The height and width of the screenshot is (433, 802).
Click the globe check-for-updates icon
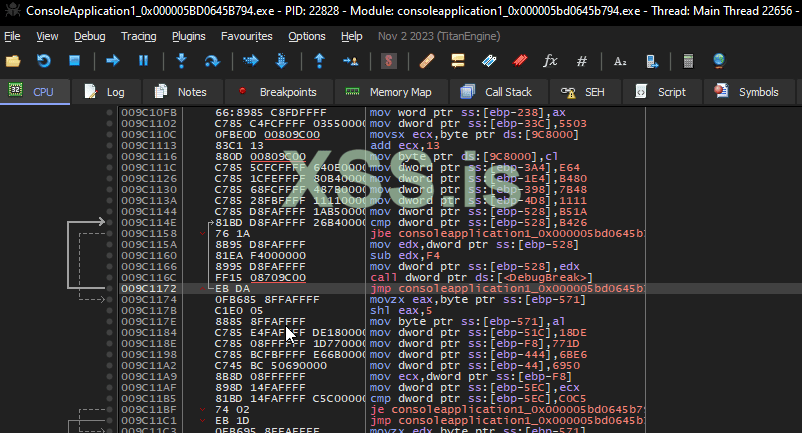(x=719, y=61)
